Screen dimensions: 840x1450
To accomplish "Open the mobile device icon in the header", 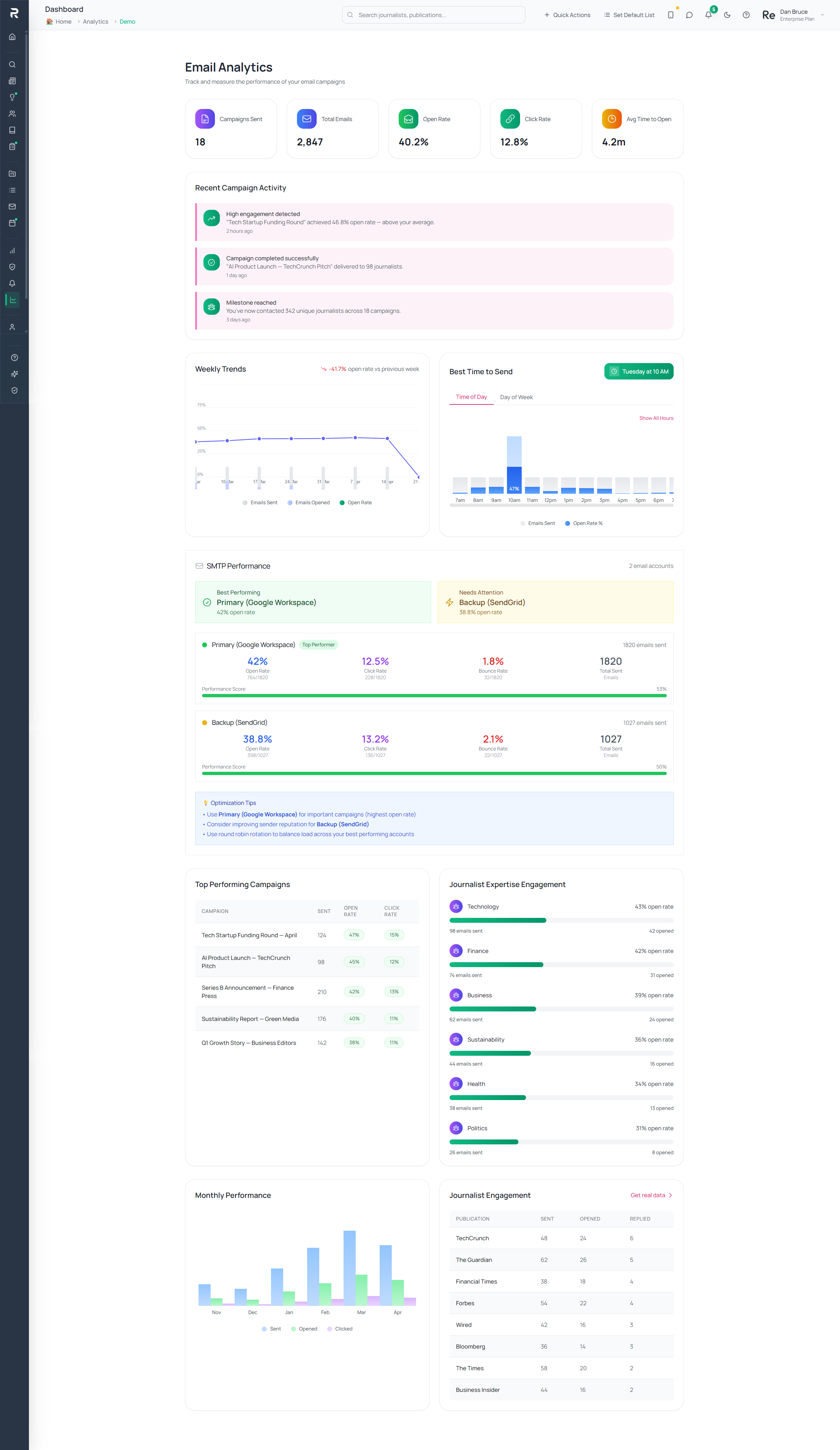I will (x=670, y=15).
